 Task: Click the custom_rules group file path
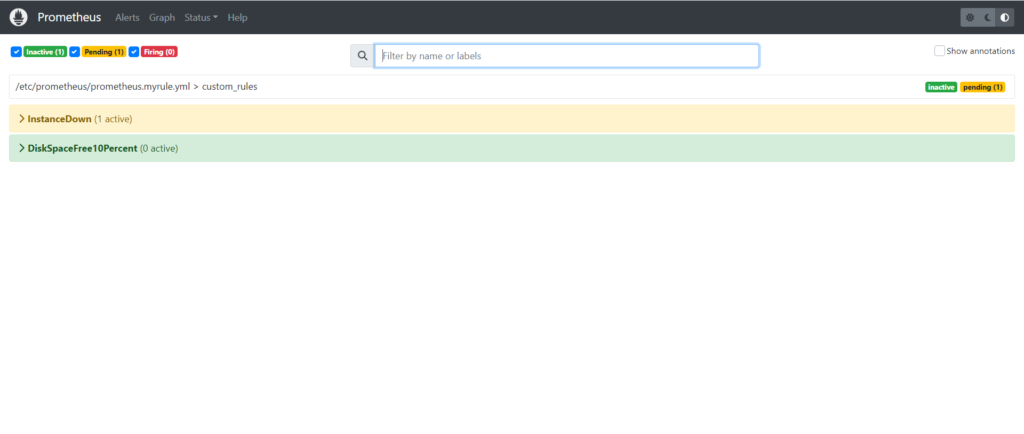[x=136, y=87]
